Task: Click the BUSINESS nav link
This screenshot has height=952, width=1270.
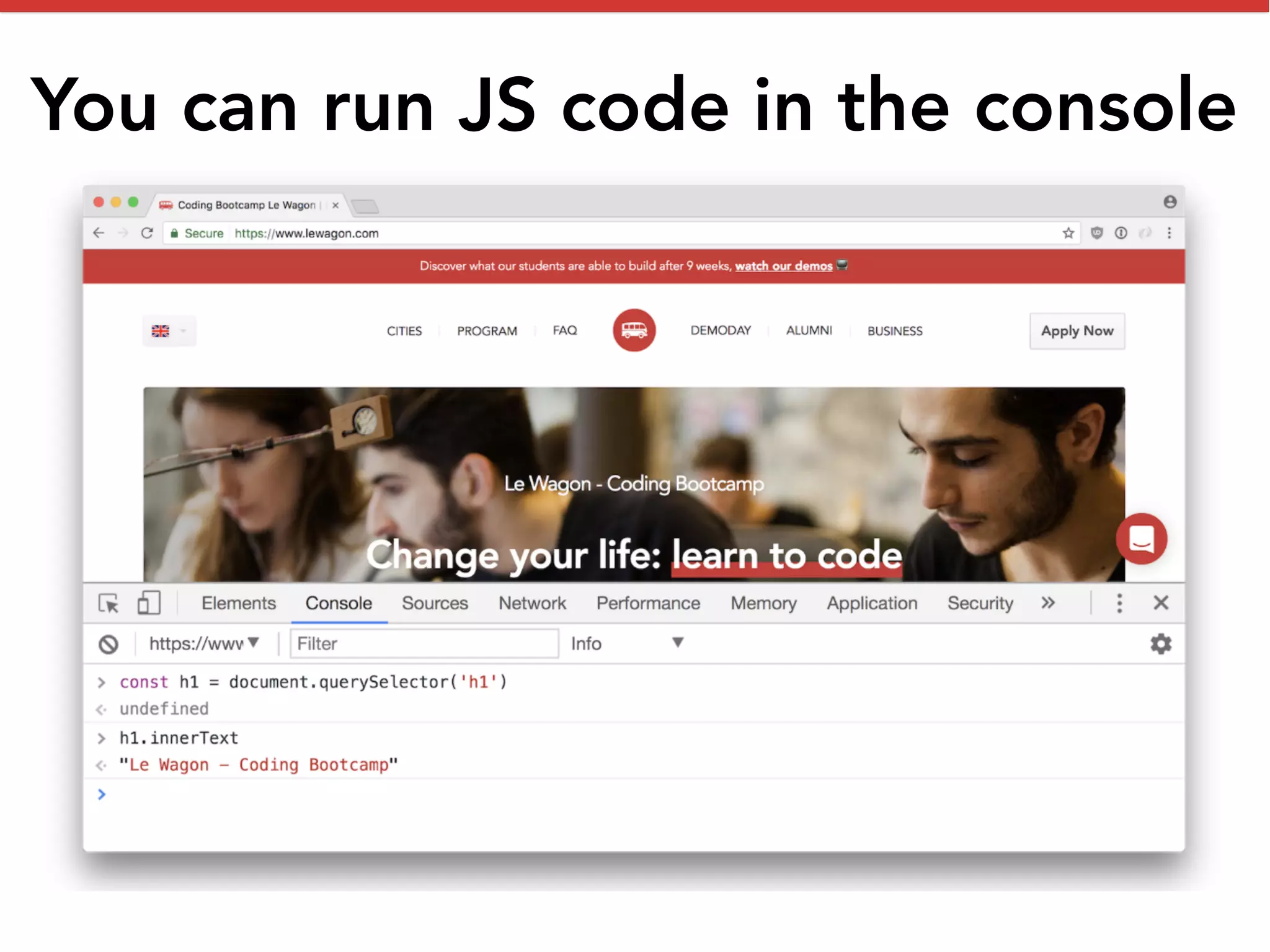Action: [x=895, y=331]
